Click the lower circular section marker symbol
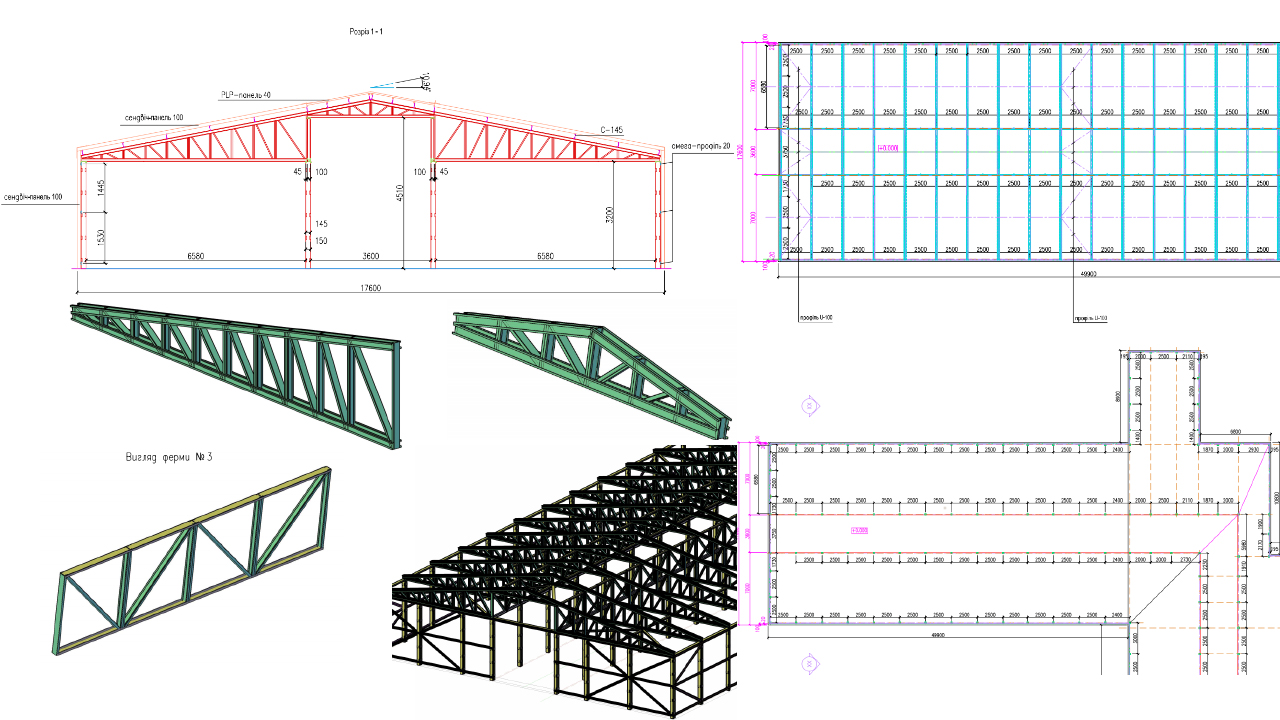1280x720 pixels. [808, 662]
